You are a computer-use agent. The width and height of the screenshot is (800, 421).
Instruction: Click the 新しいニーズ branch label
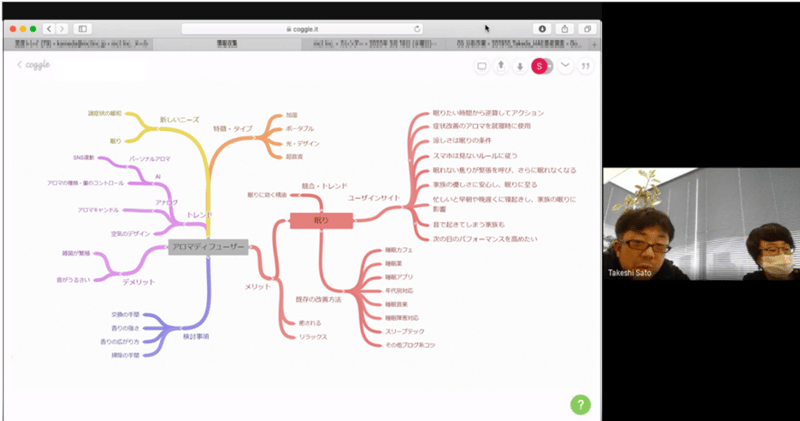(x=180, y=120)
